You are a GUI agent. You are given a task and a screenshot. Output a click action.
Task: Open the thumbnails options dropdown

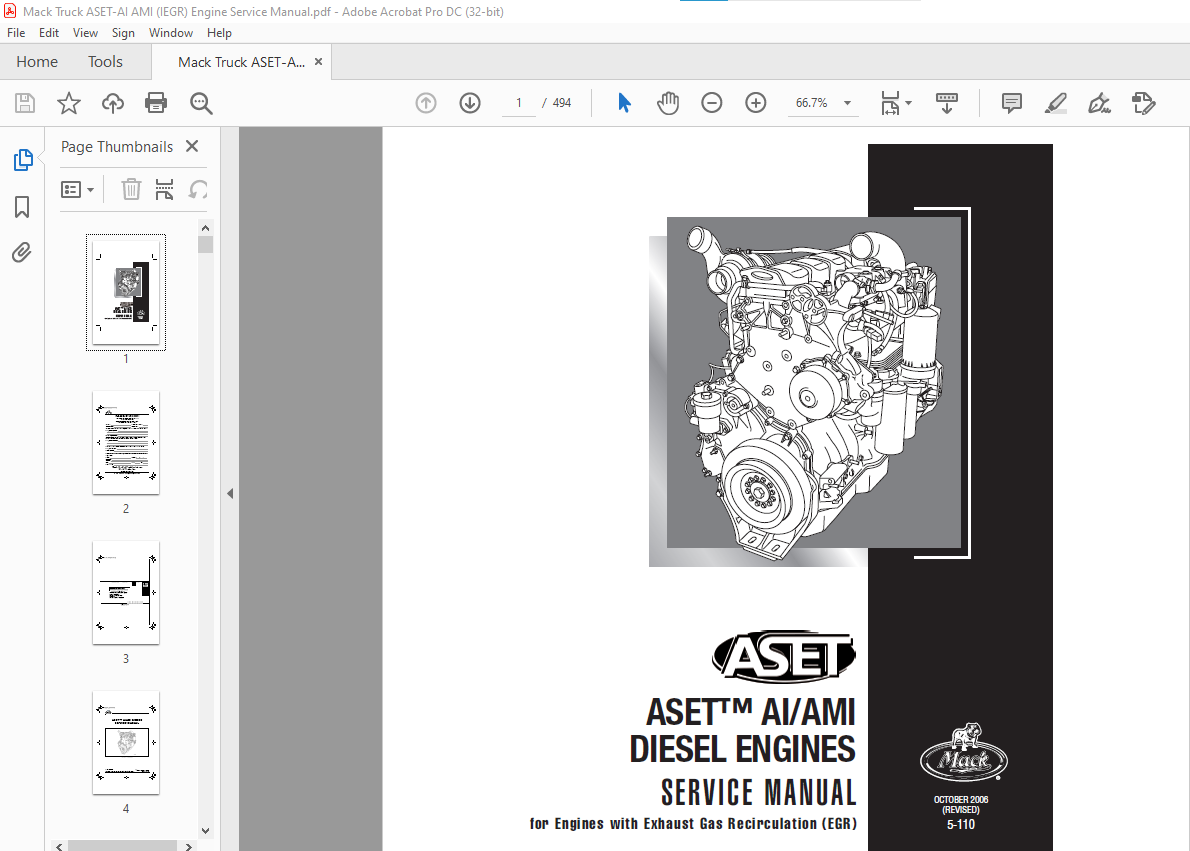click(77, 189)
